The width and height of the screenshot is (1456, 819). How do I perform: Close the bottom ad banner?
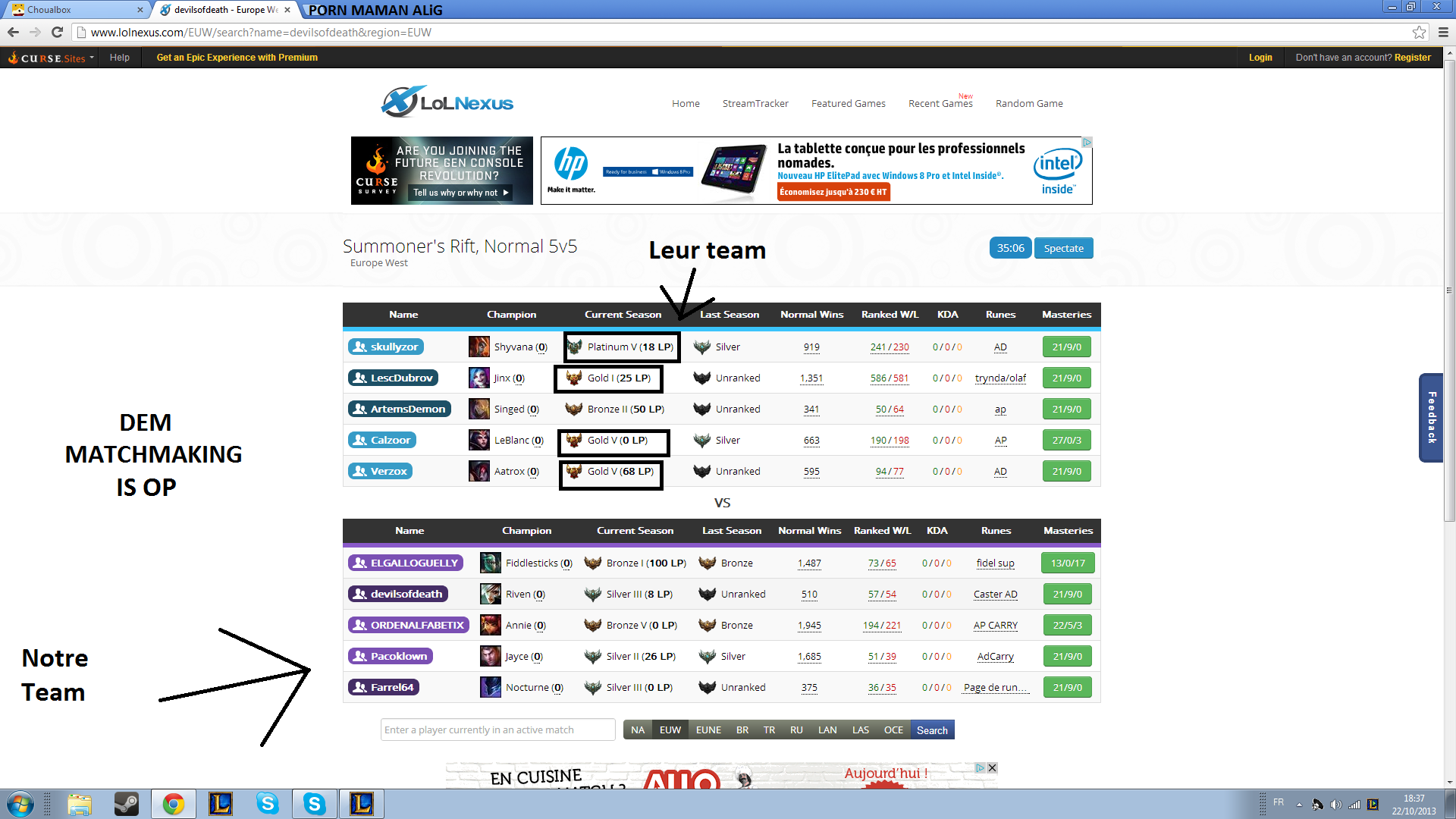tap(992, 767)
